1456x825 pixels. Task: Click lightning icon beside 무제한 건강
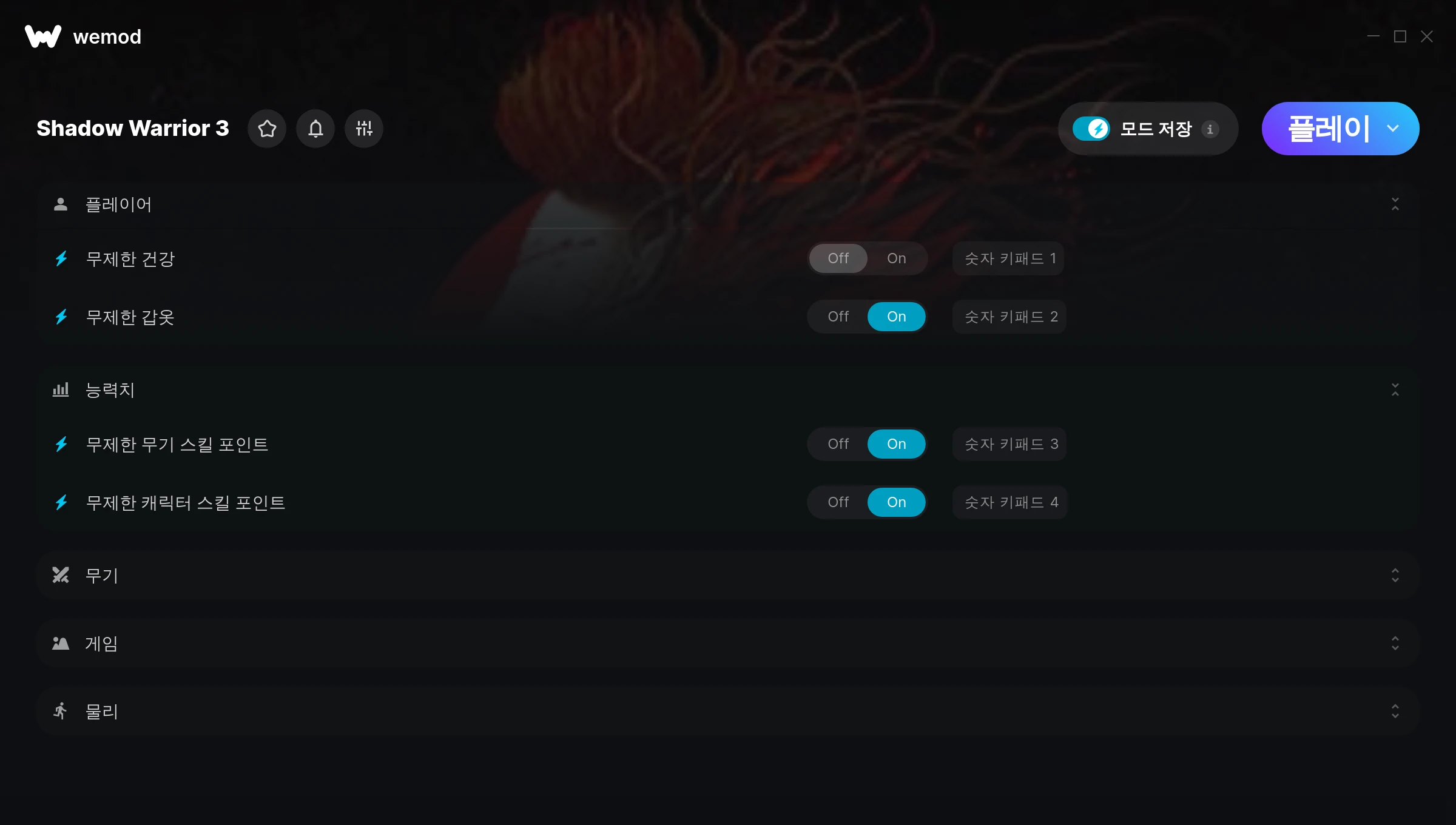61,259
